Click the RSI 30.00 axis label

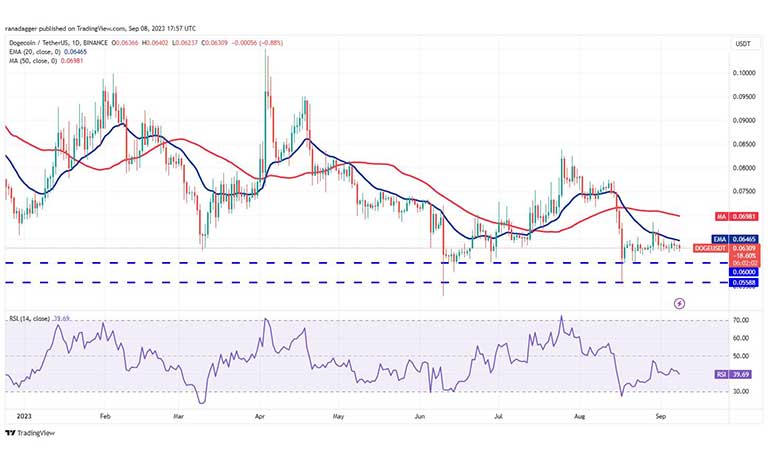(742, 391)
